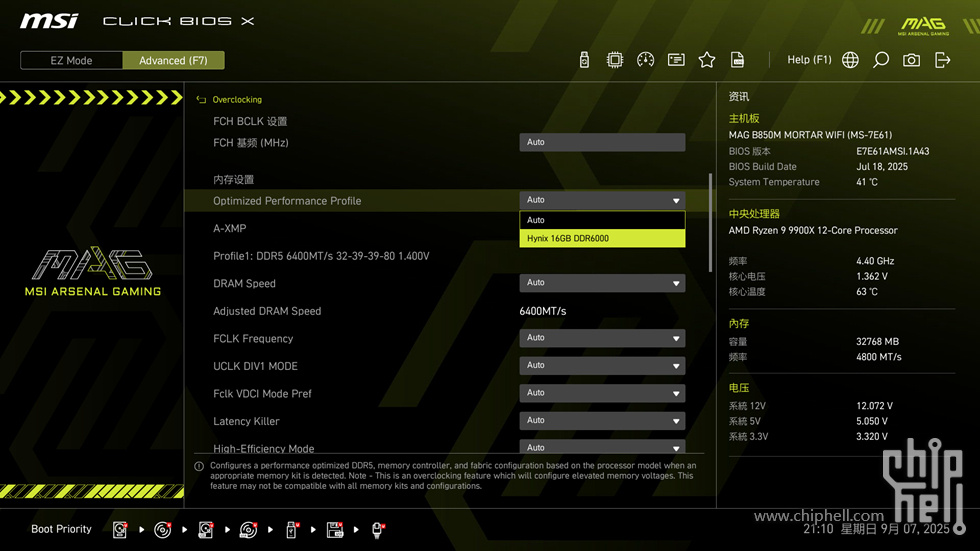Click BIOS version E7E61AMSI.1A43 value
Viewport: 980px width, 551px height.
coord(892,151)
